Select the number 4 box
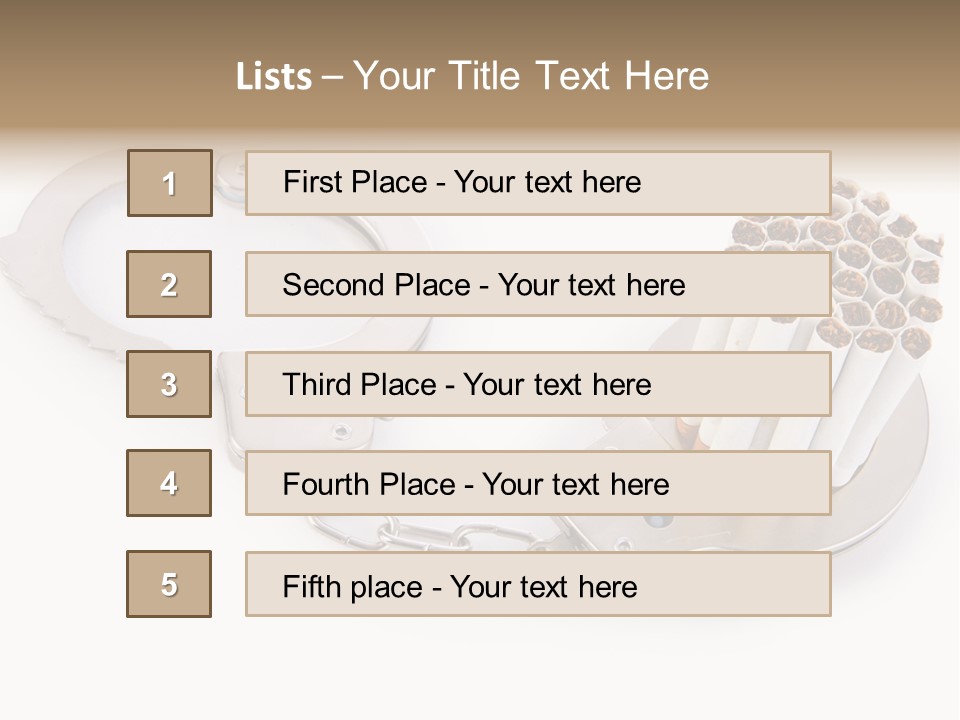960x720 pixels. click(x=169, y=483)
